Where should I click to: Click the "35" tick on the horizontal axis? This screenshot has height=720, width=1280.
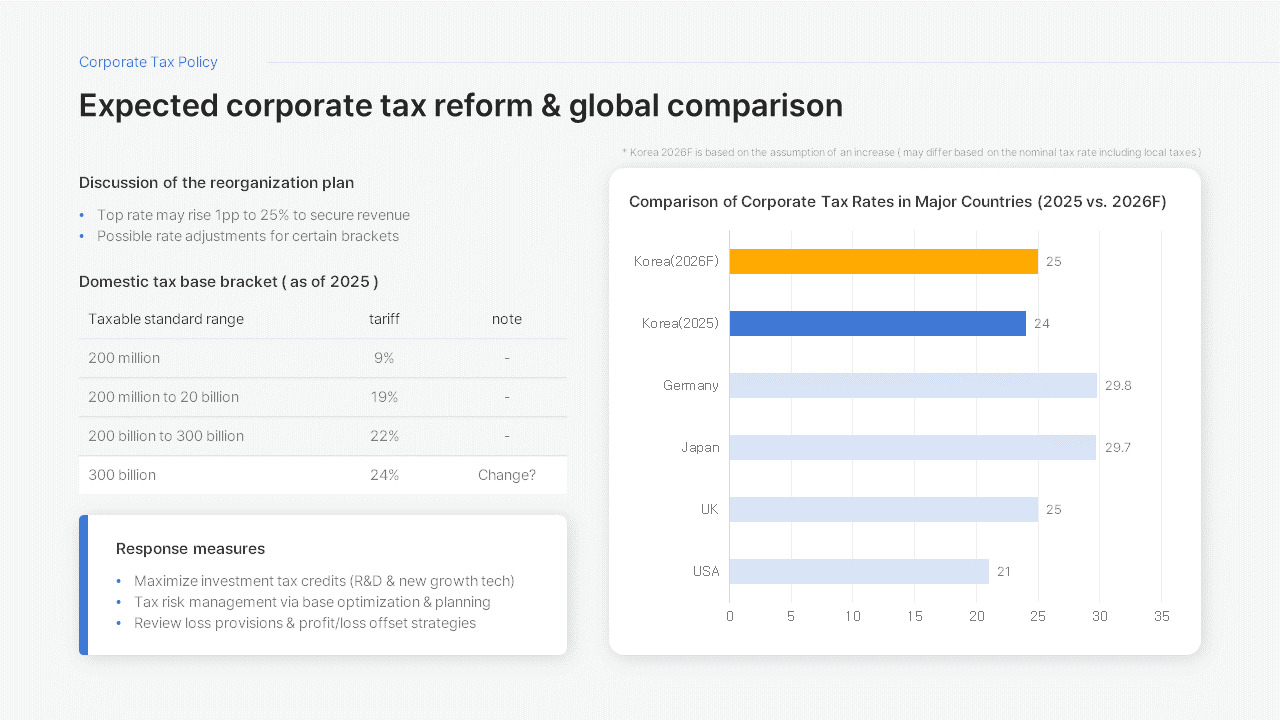coord(1161,616)
